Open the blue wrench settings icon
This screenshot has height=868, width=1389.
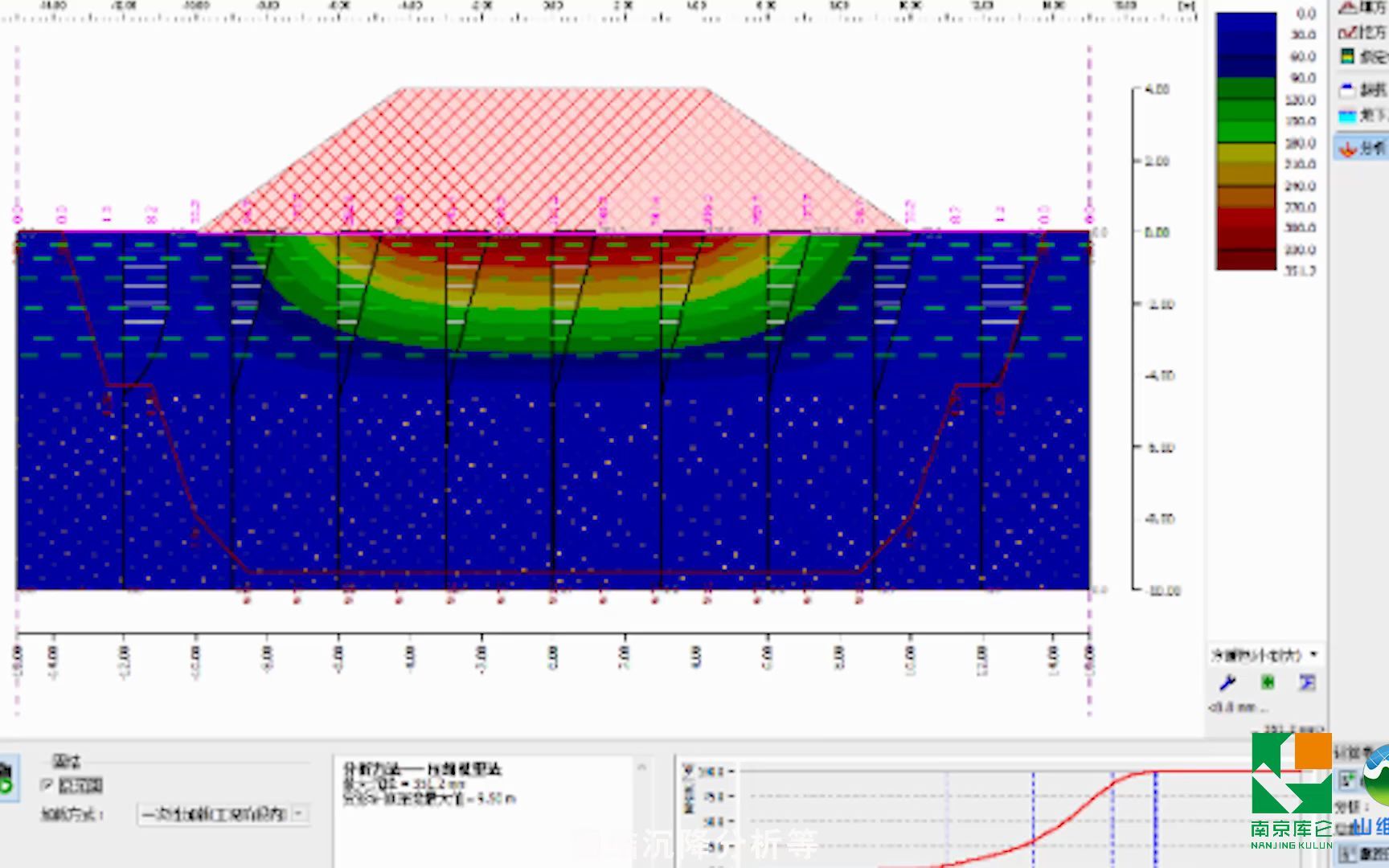pos(1227,683)
